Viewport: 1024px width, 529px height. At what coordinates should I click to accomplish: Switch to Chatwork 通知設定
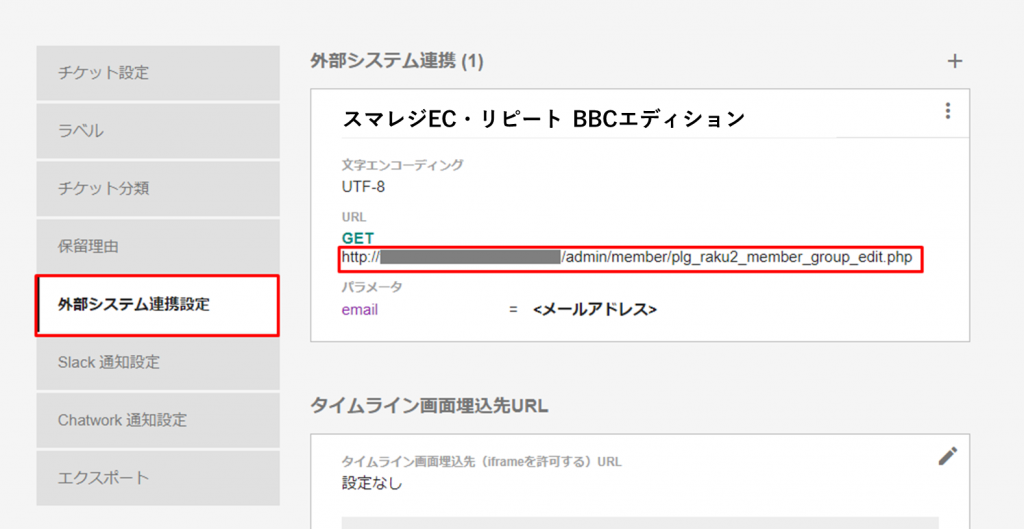pos(158,420)
